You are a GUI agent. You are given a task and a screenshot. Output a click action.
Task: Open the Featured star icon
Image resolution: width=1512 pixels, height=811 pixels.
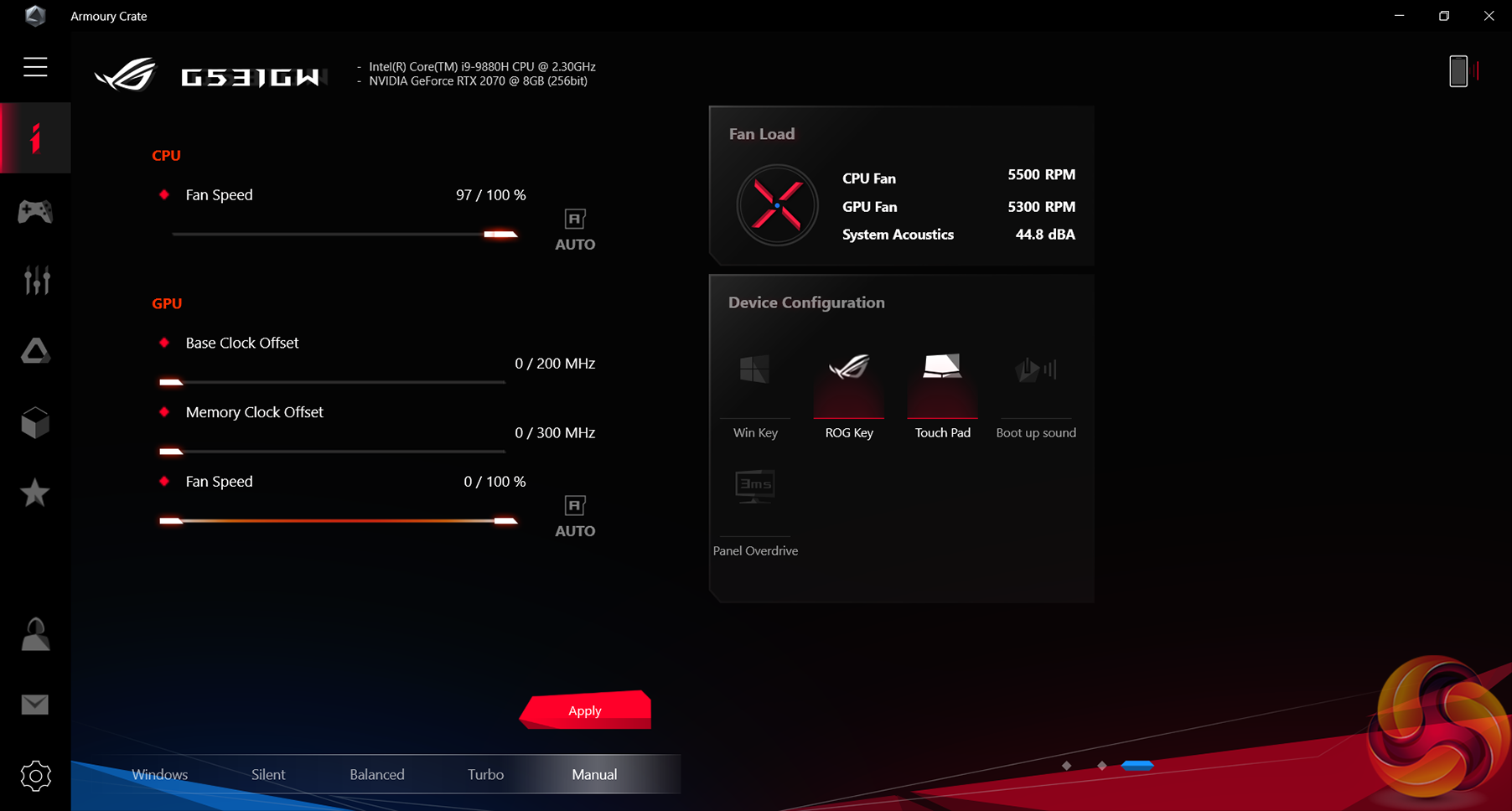35,493
